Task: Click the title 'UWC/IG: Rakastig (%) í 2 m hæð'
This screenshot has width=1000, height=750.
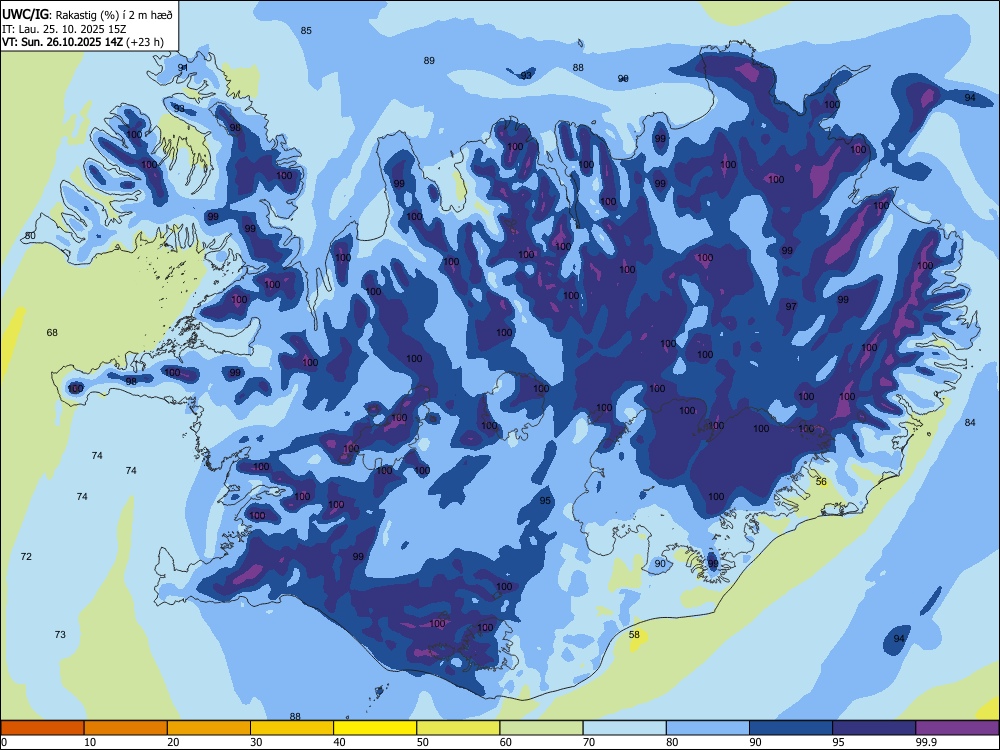Action: 87,13
